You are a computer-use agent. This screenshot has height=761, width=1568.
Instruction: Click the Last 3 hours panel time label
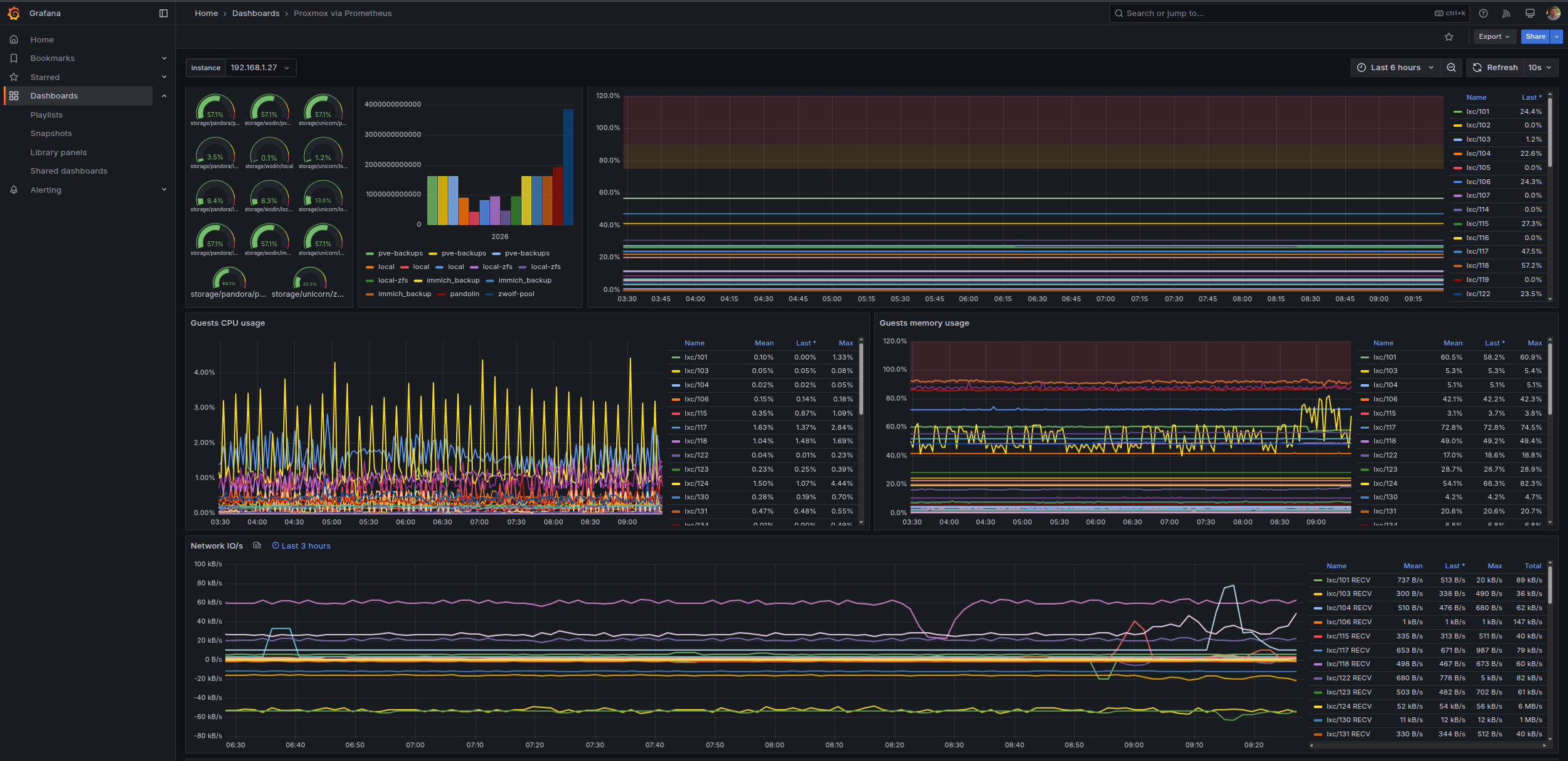tap(302, 546)
